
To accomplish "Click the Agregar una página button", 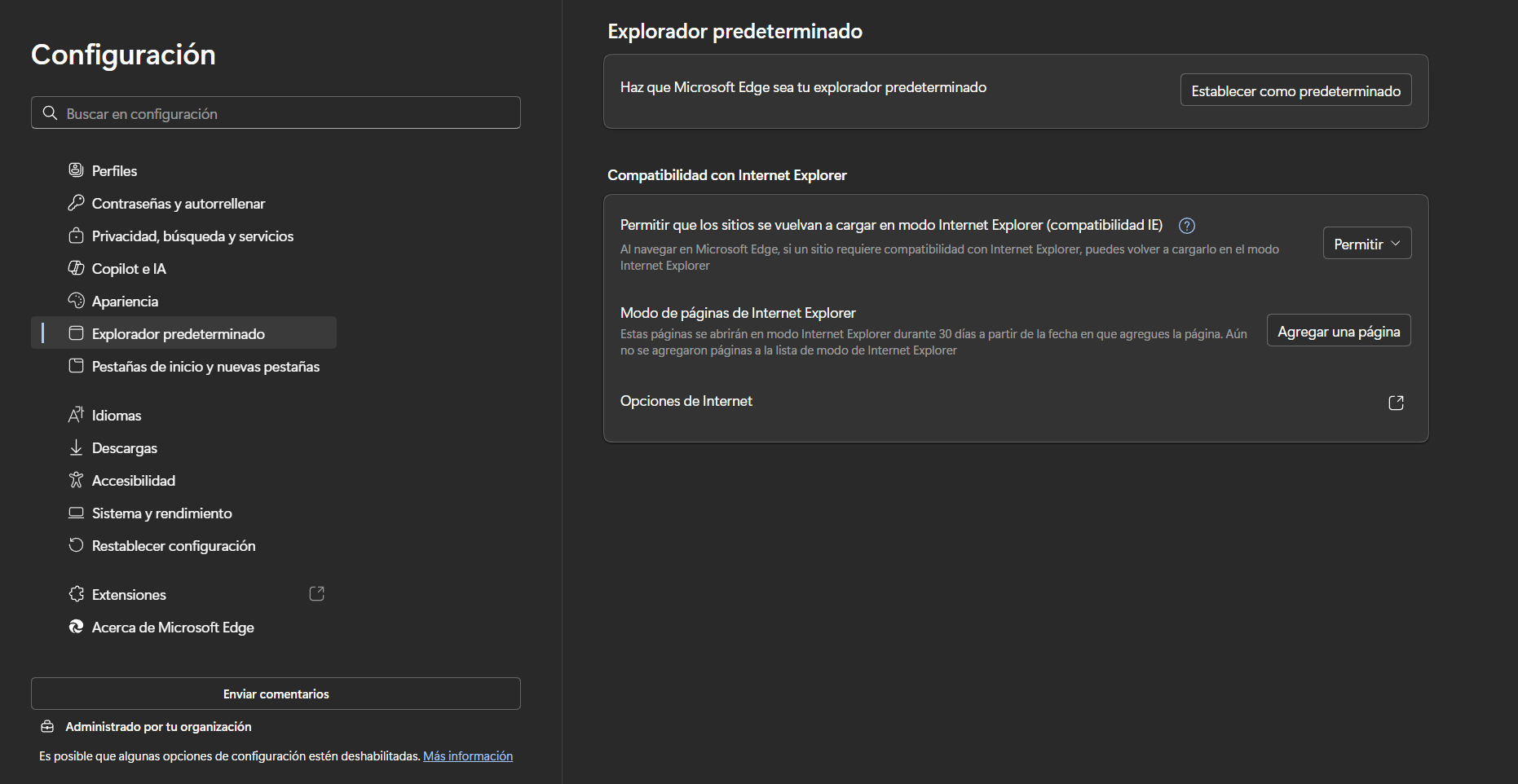I will point(1339,330).
